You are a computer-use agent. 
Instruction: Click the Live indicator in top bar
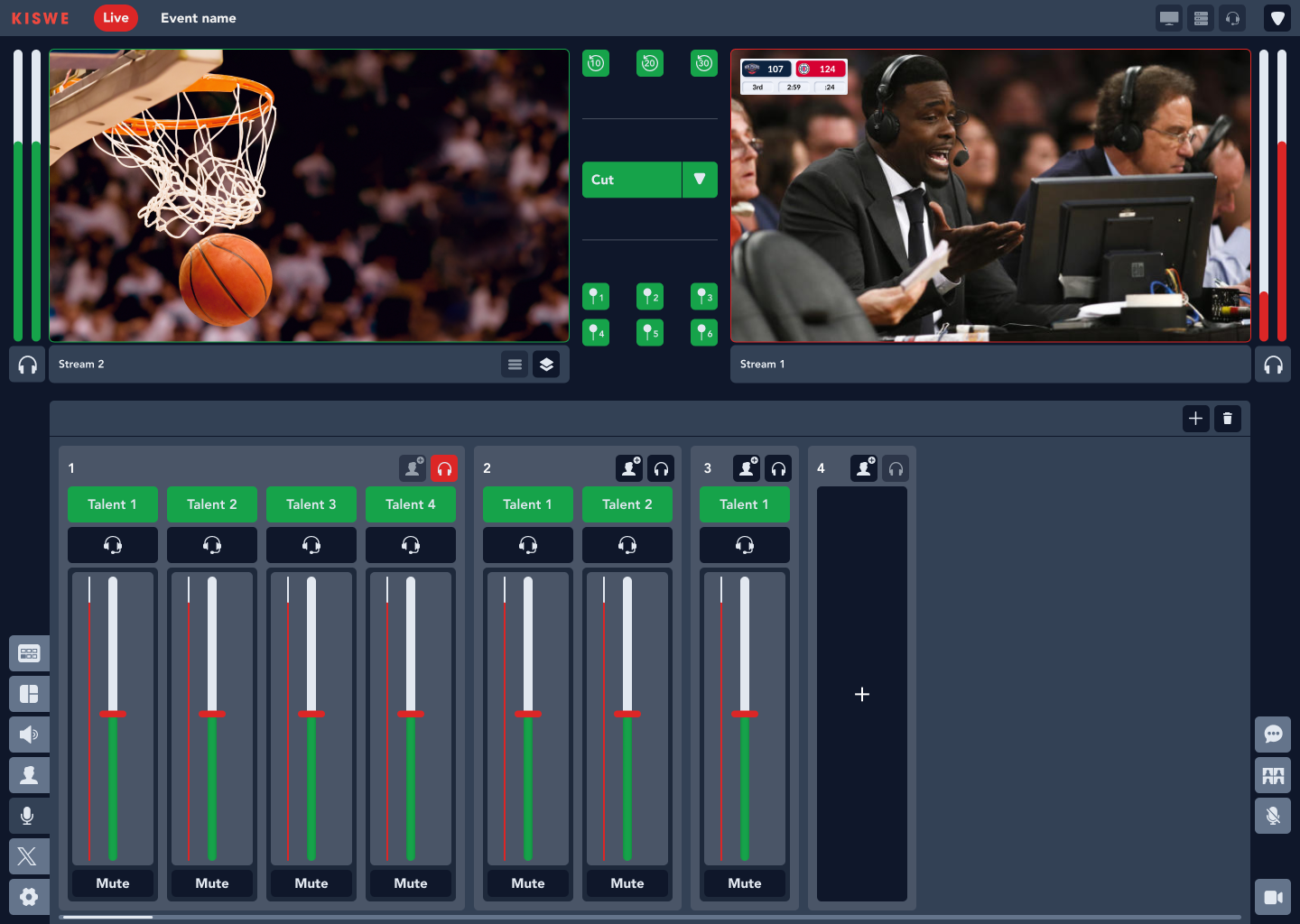point(116,17)
